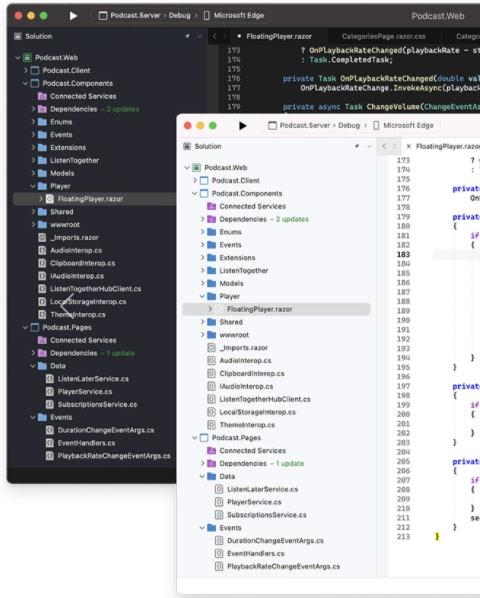Choose Debug configuration in the light window
480x598 pixels.
pyautogui.click(x=349, y=125)
